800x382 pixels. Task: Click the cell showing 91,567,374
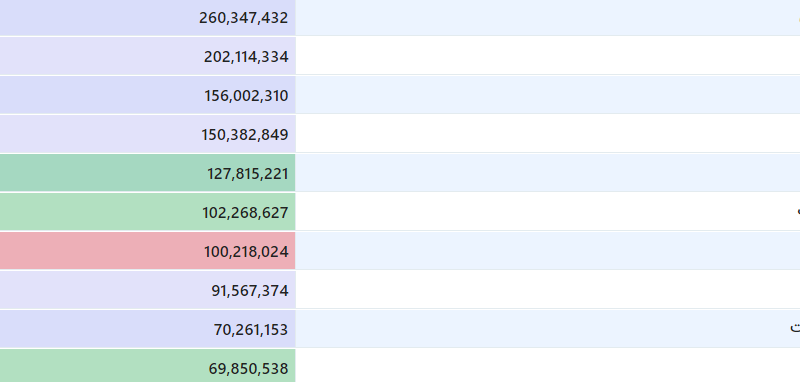147,290
